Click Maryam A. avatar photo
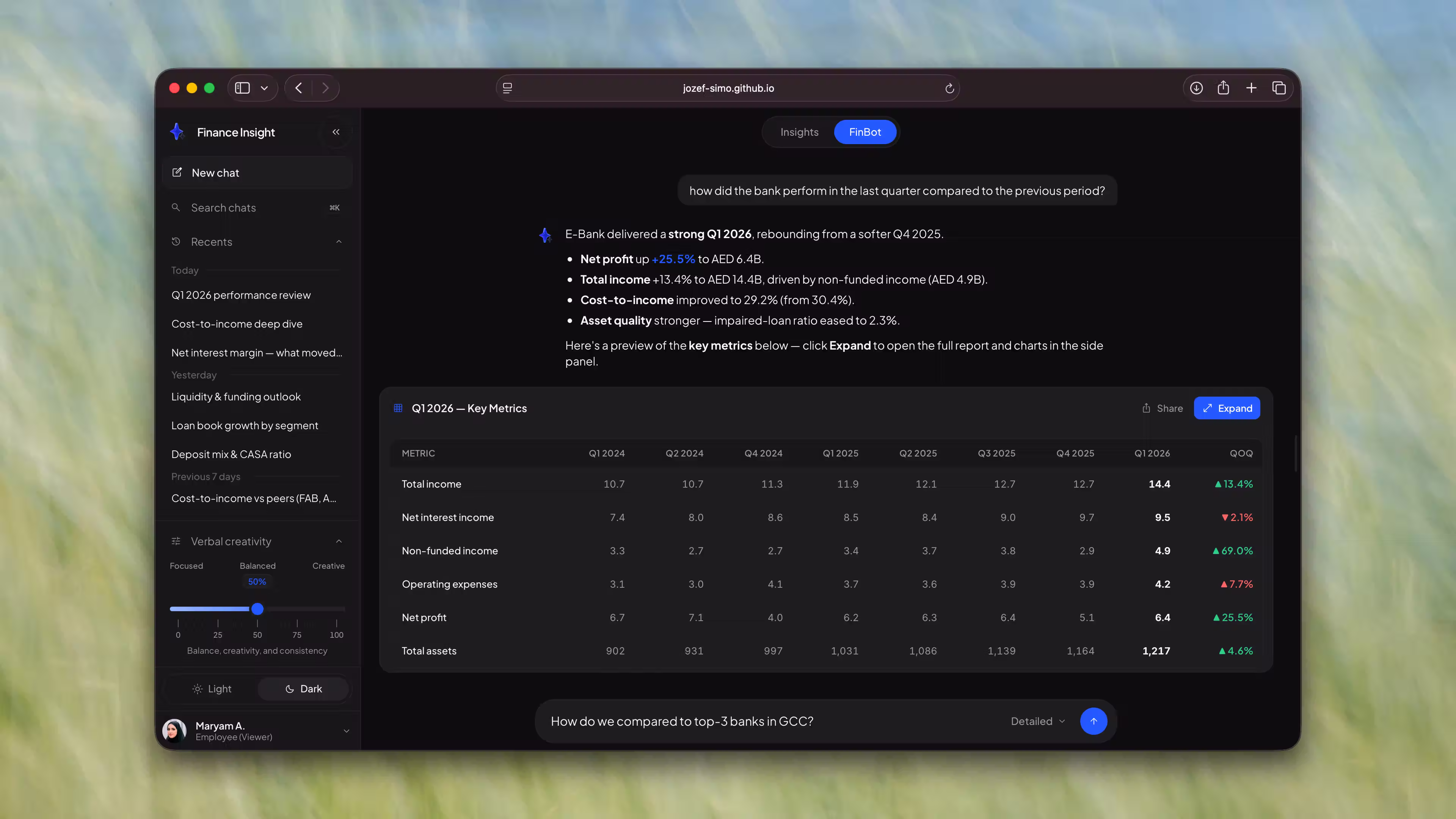Image resolution: width=1456 pixels, height=819 pixels. coord(175,730)
